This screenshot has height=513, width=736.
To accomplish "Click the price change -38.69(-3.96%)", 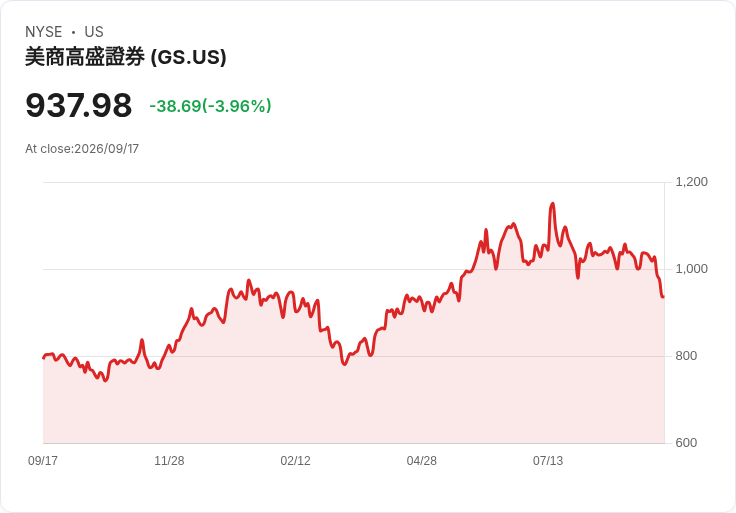I will click(x=210, y=106).
